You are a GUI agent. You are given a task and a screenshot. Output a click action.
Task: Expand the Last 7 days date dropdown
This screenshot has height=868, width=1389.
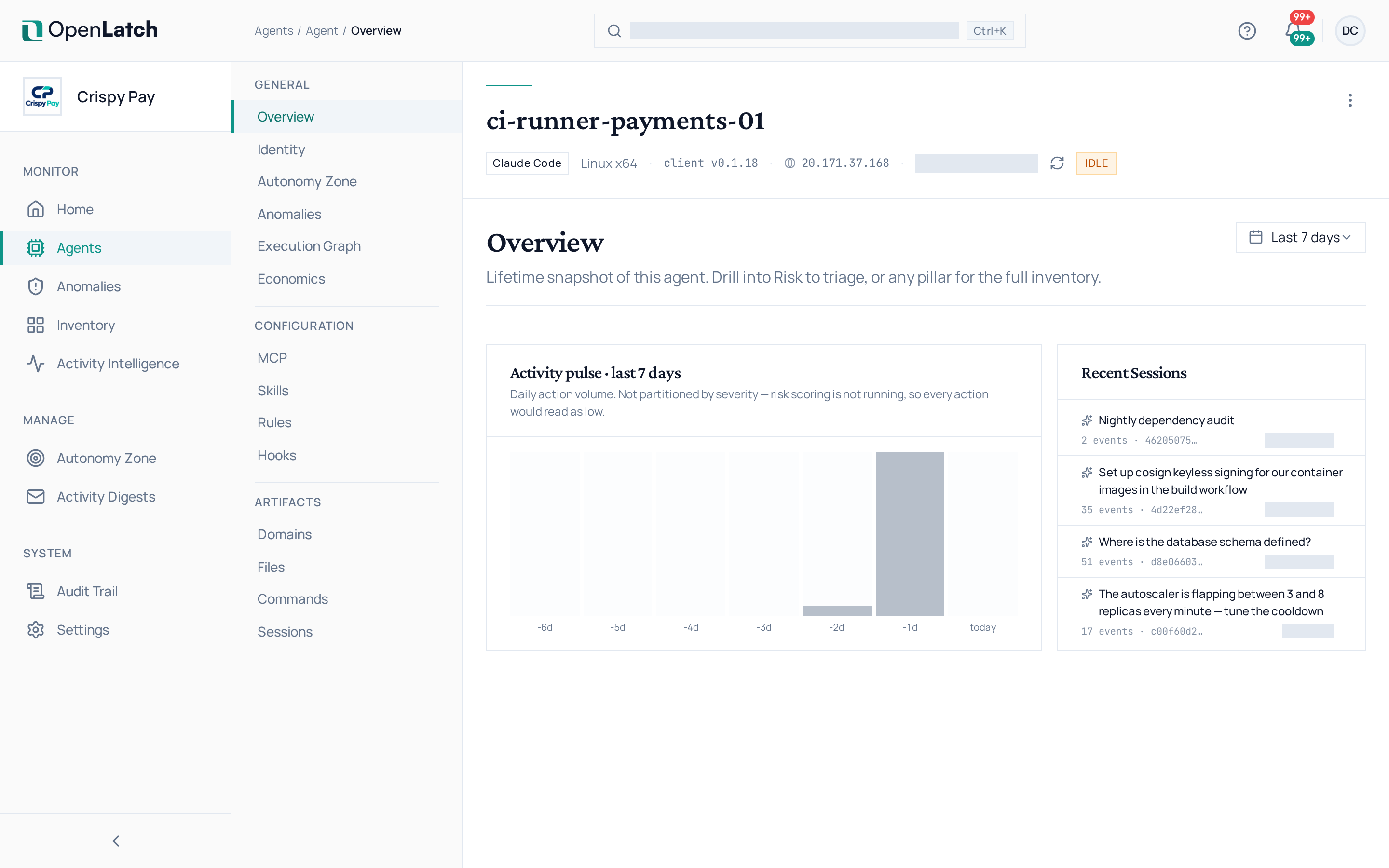click(x=1300, y=237)
